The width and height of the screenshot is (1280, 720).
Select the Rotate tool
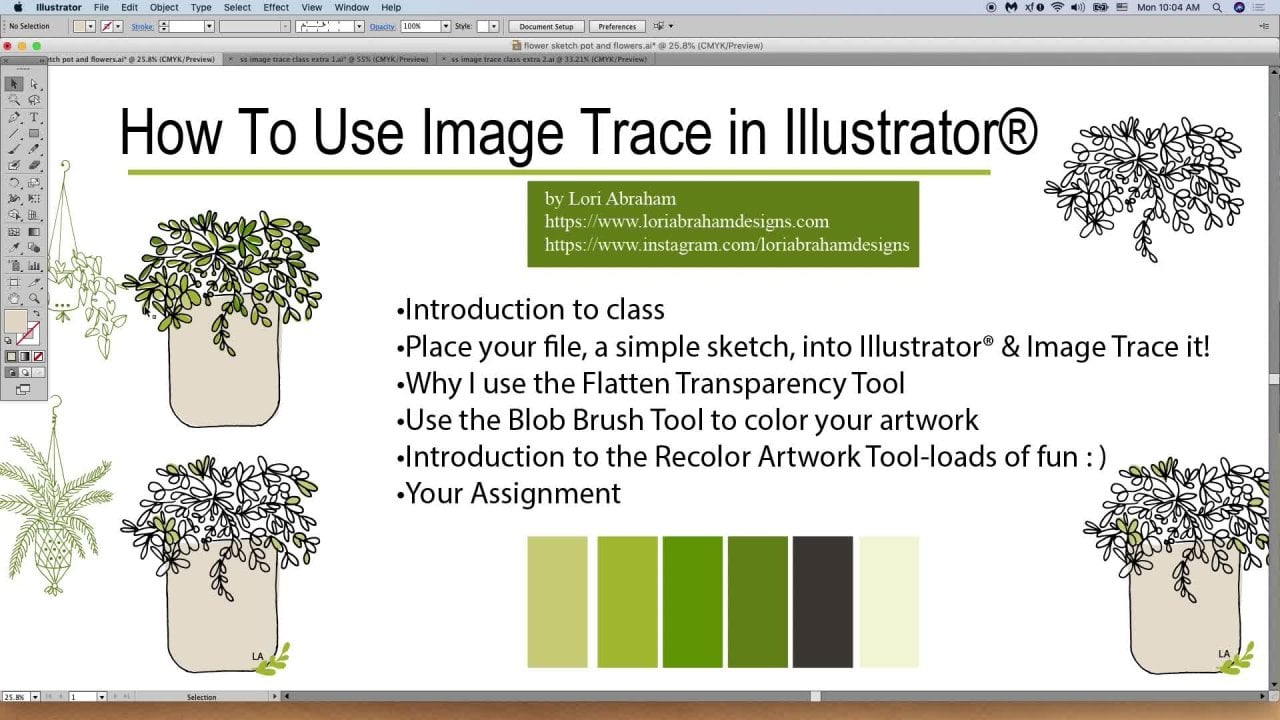click(x=15, y=182)
